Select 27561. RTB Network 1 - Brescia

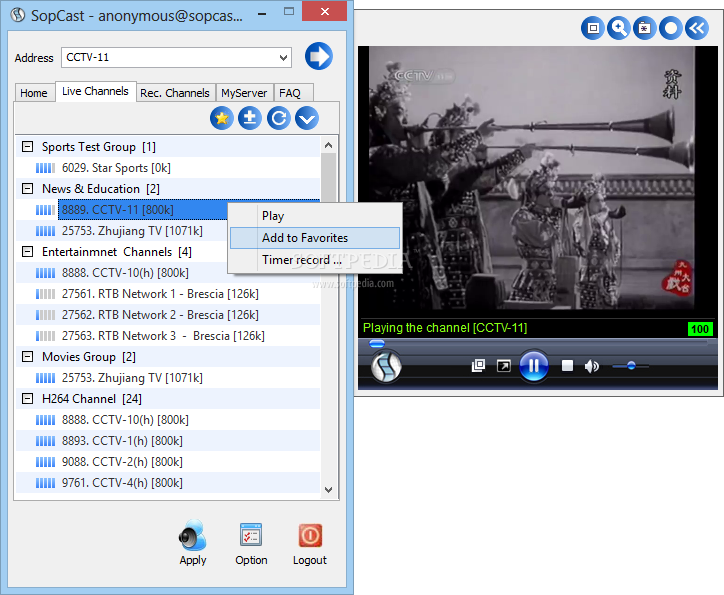pyautogui.click(x=160, y=294)
